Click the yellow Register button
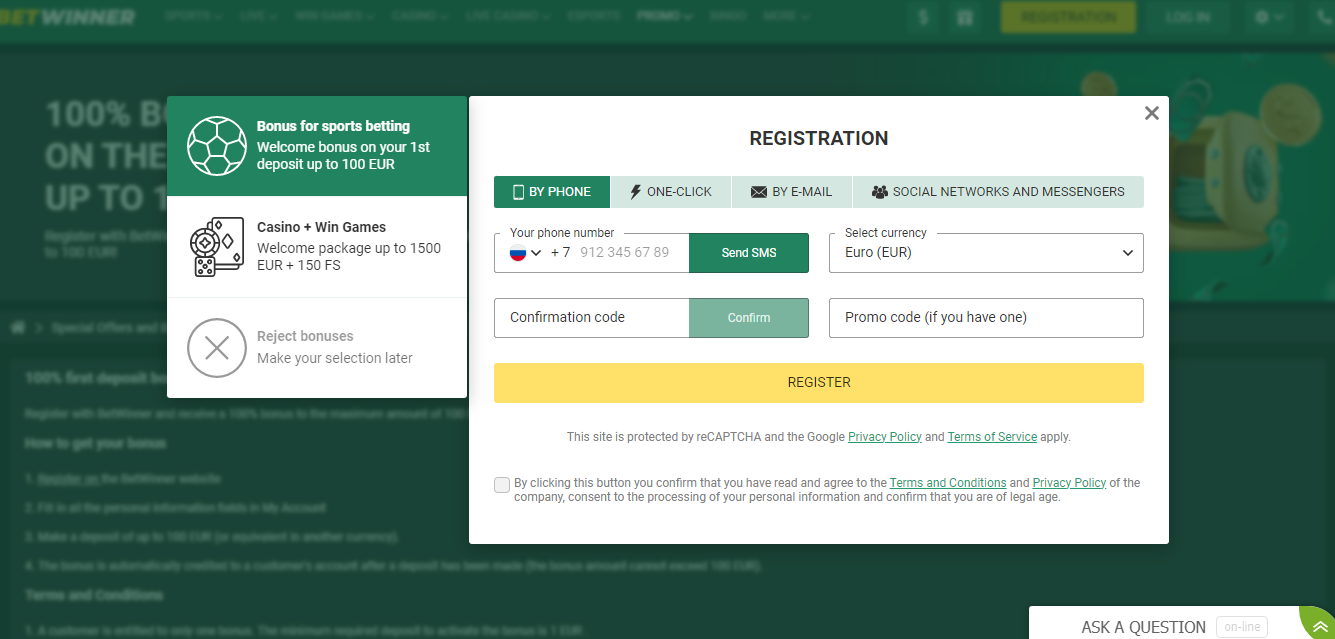 [819, 383]
